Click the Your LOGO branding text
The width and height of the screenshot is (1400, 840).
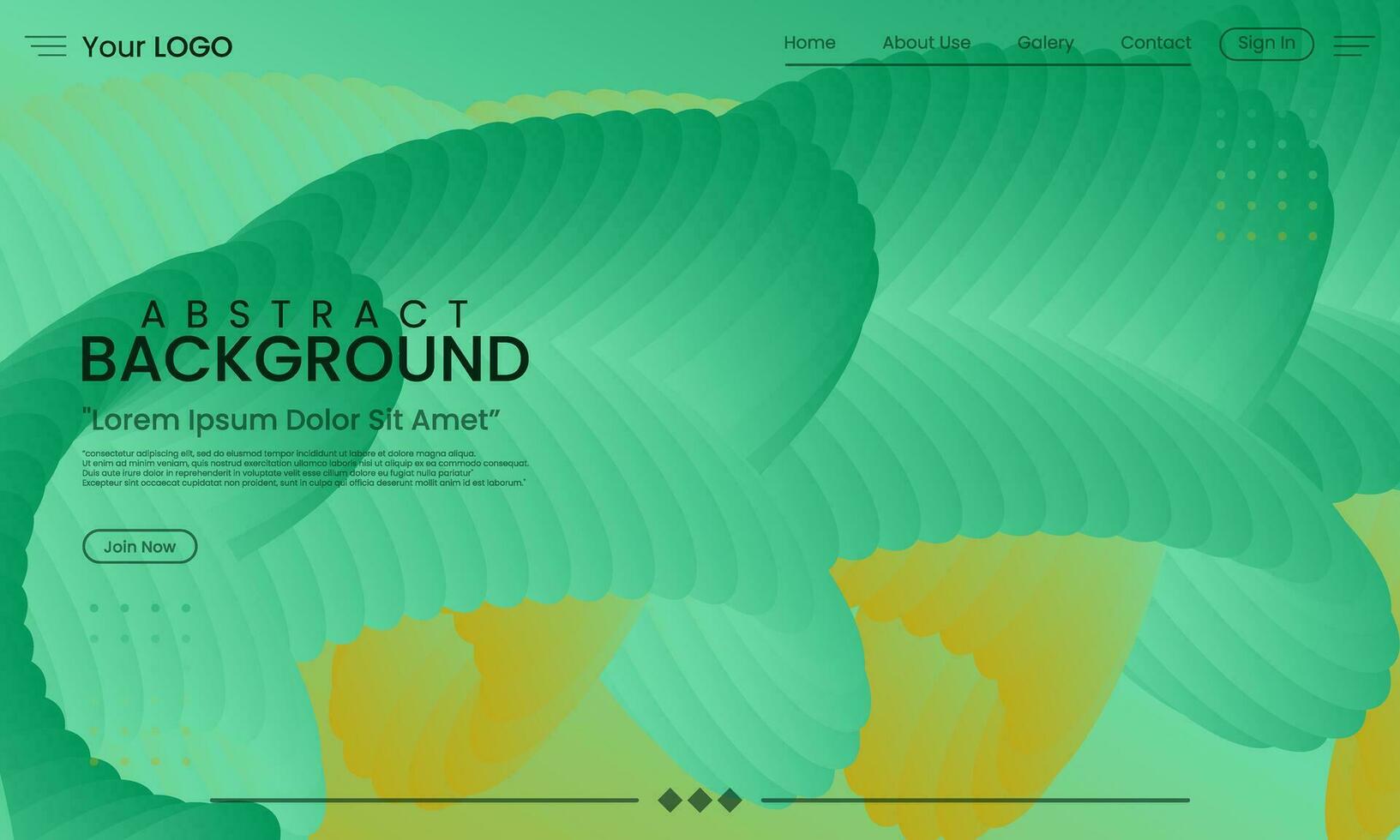(157, 46)
